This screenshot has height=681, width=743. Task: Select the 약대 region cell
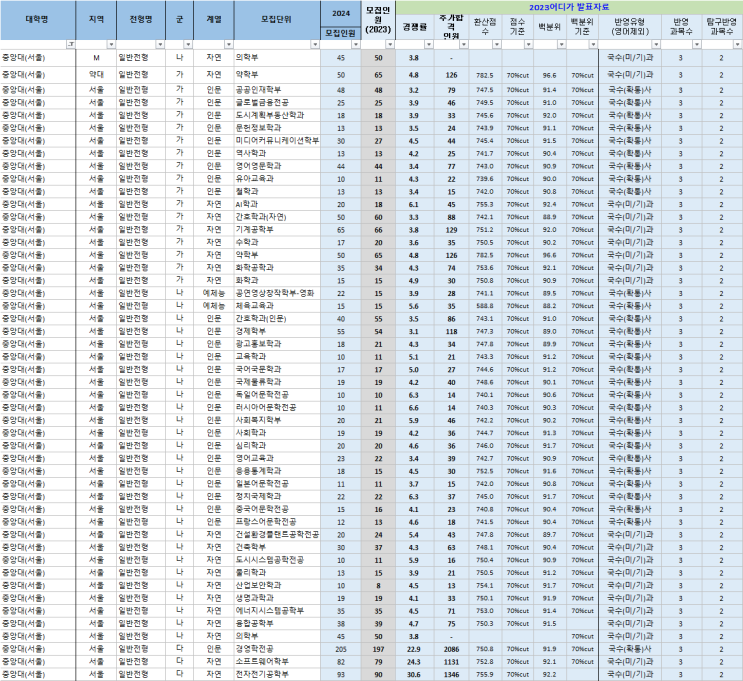pyautogui.click(x=96, y=75)
